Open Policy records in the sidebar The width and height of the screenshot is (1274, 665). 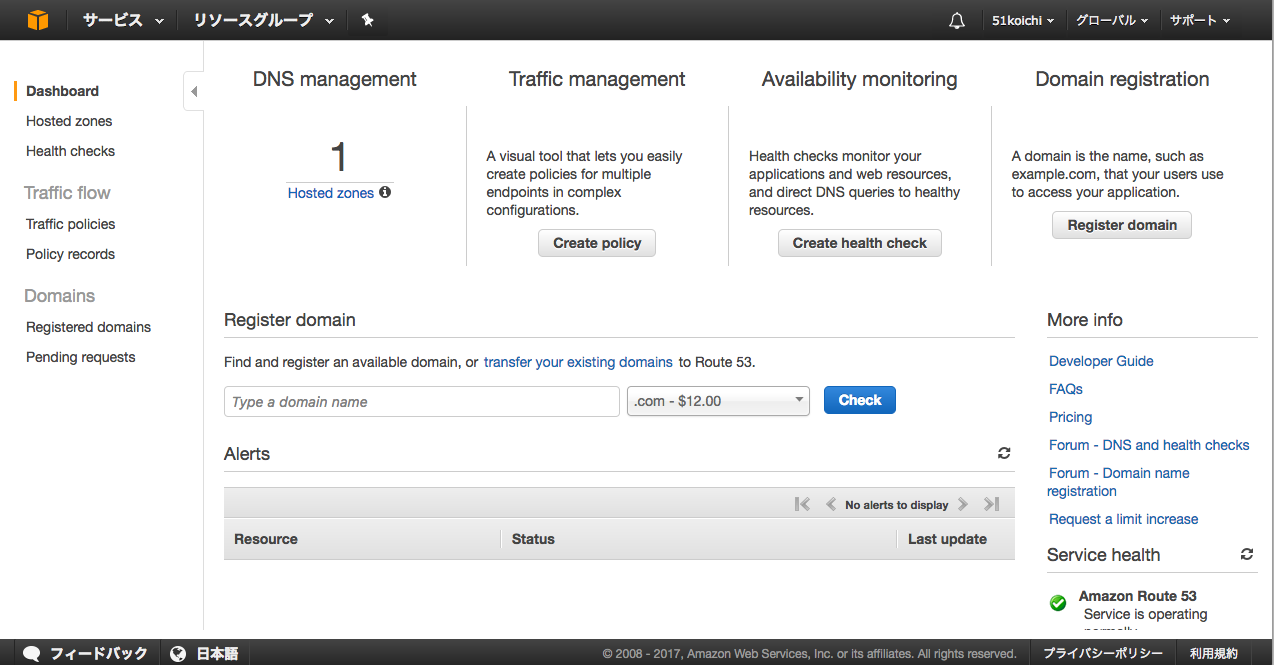(x=70, y=254)
